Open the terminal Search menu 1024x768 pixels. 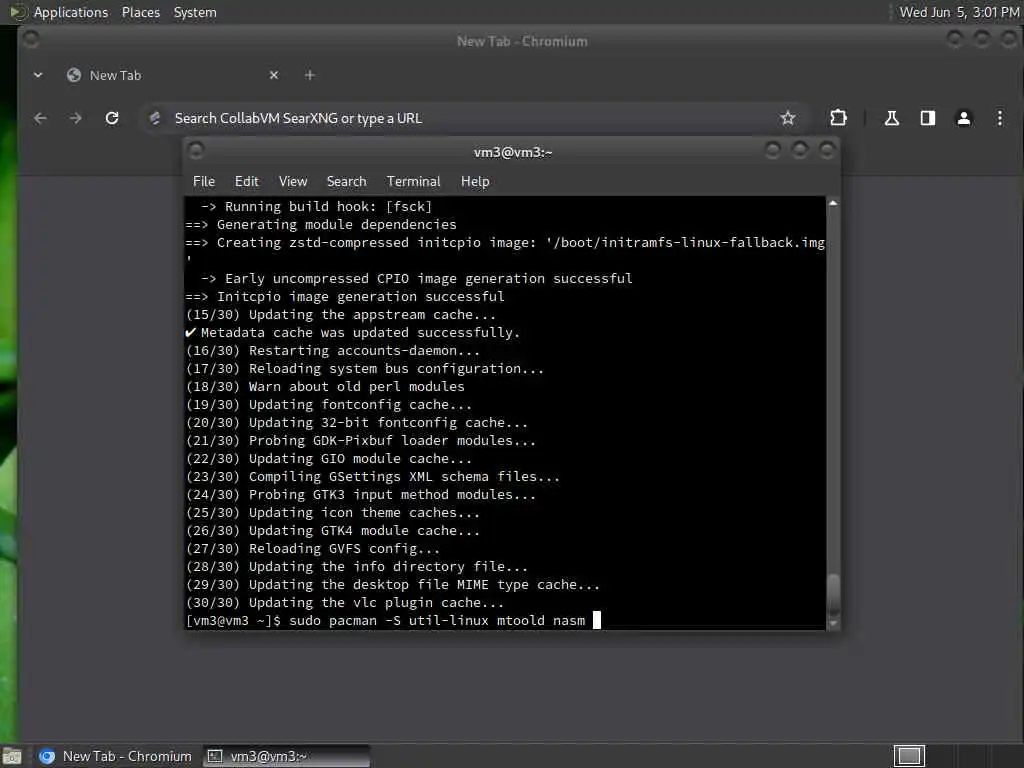(346, 182)
